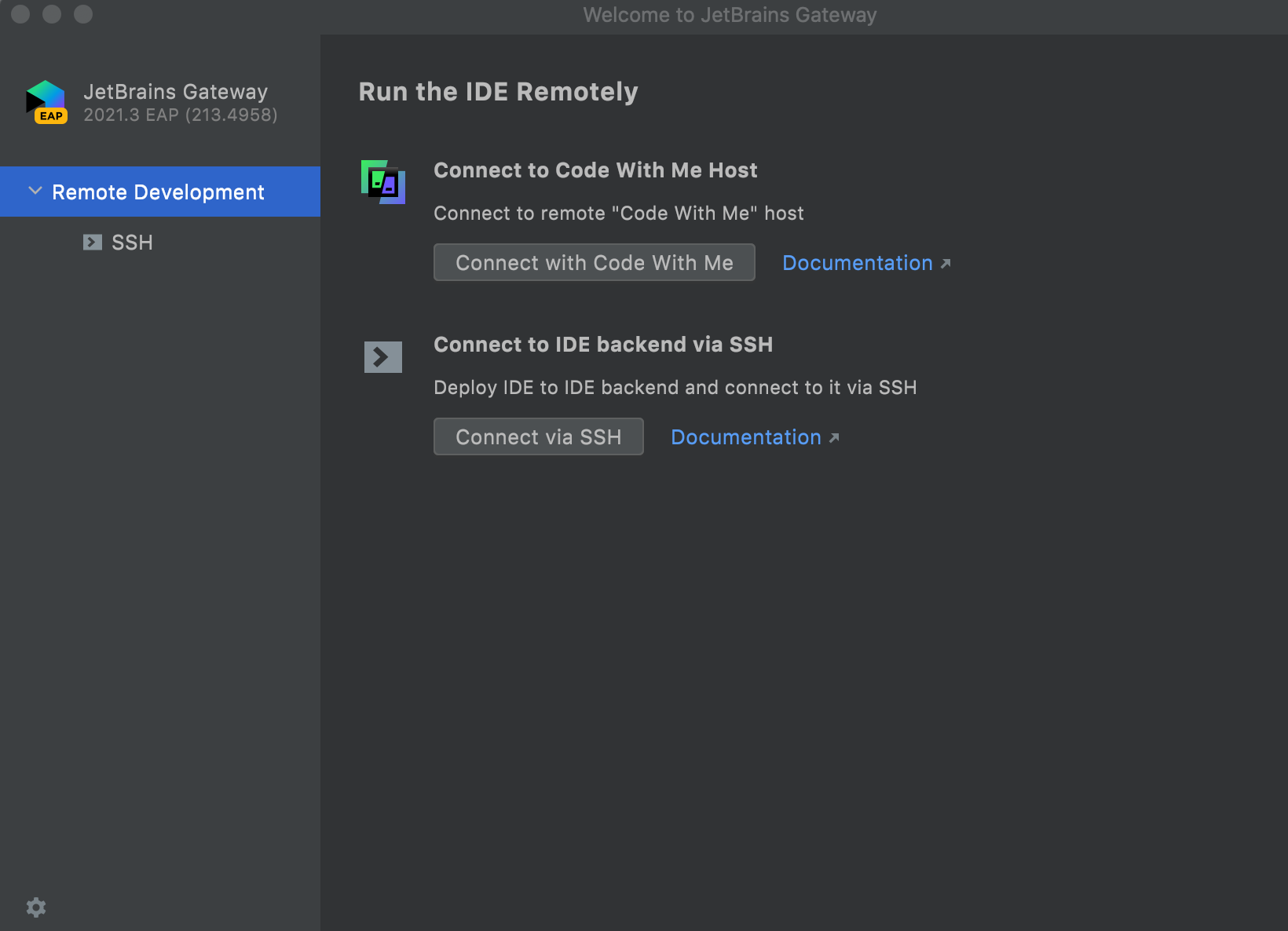Maximize the Gateway welcome window
Screen dimensions: 1288x931
[x=83, y=14]
